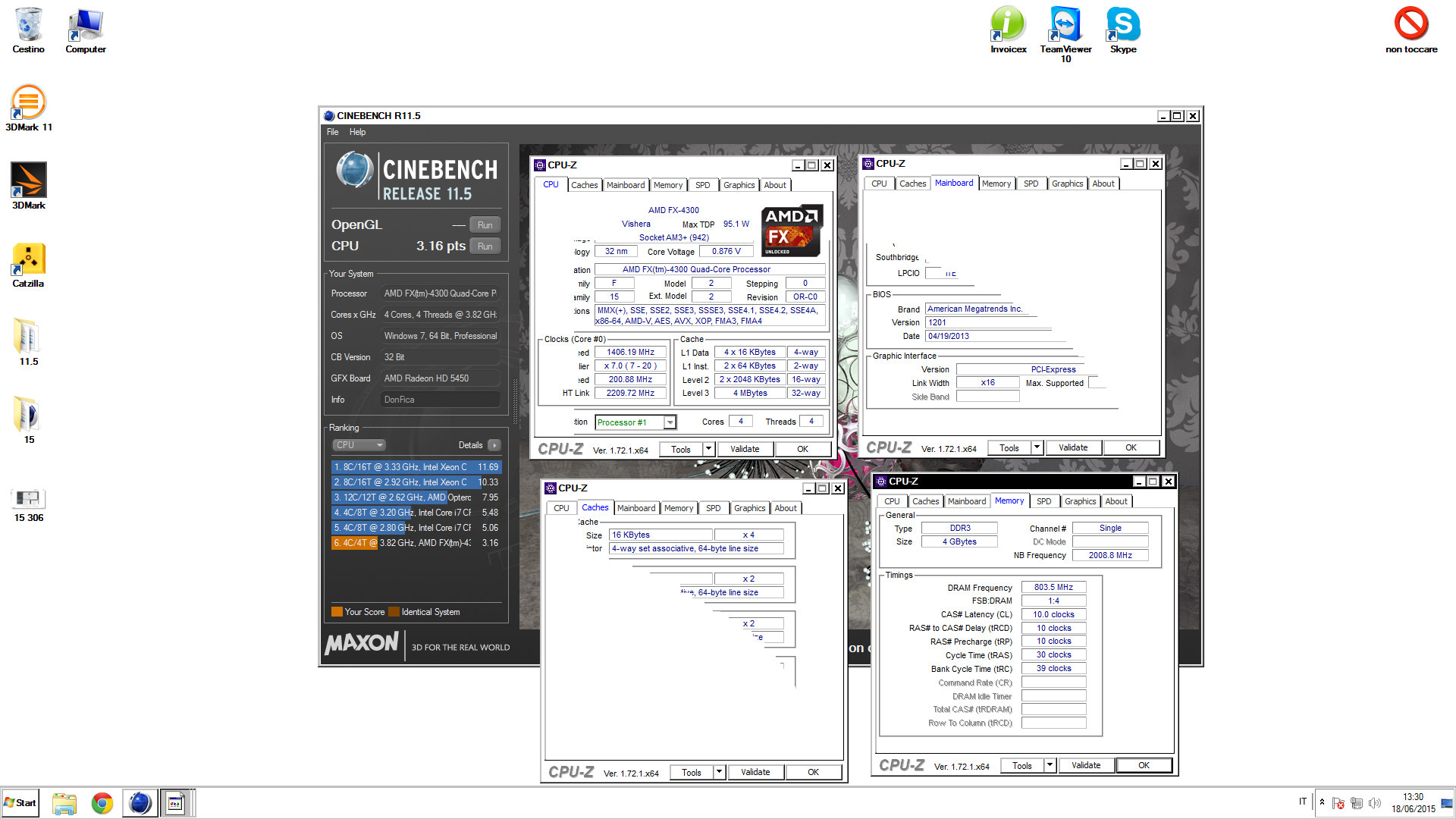Show hidden system tray icons
The height and width of the screenshot is (819, 1456).
(x=1322, y=802)
